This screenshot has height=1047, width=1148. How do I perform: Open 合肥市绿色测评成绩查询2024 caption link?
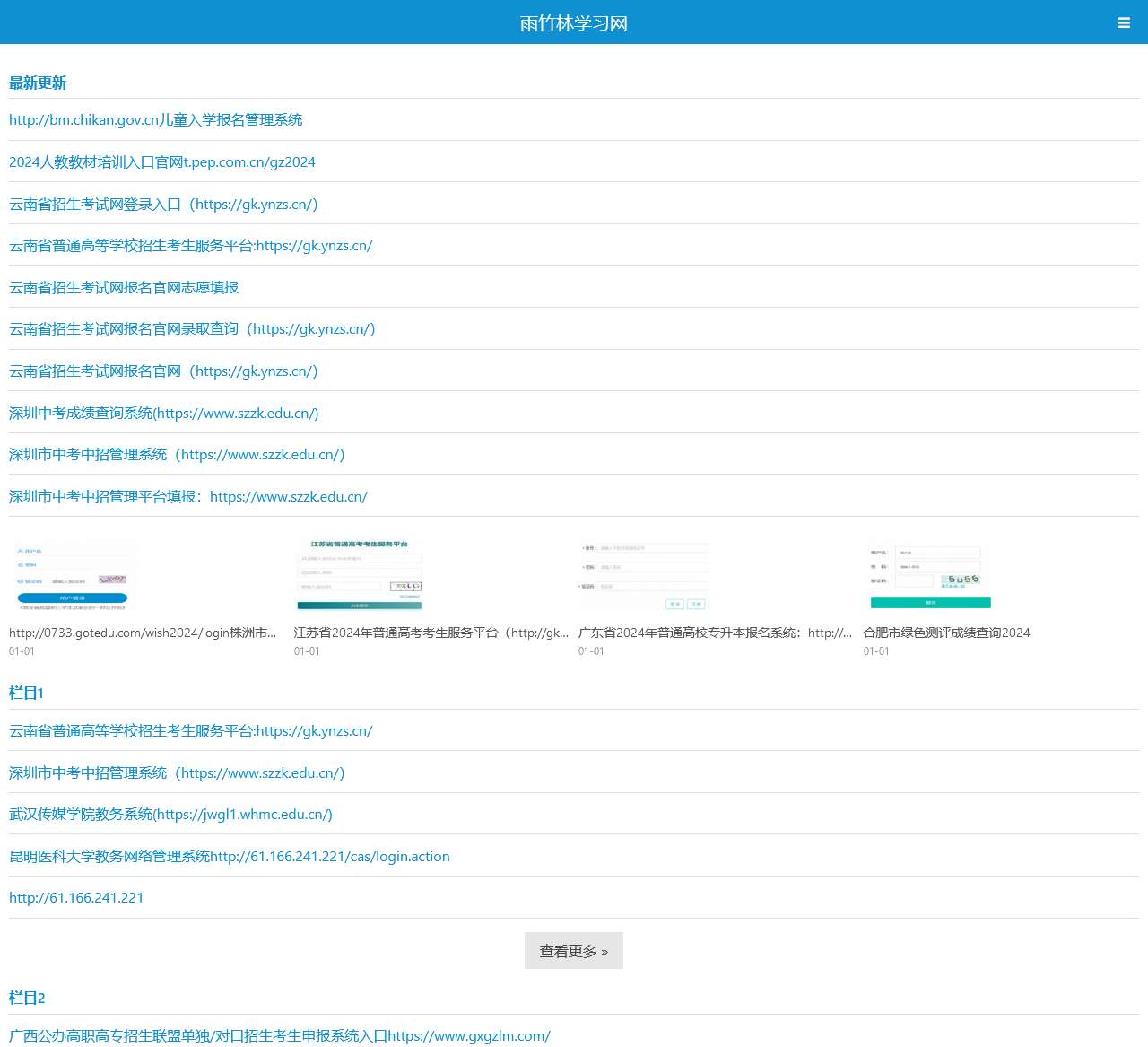click(x=946, y=633)
